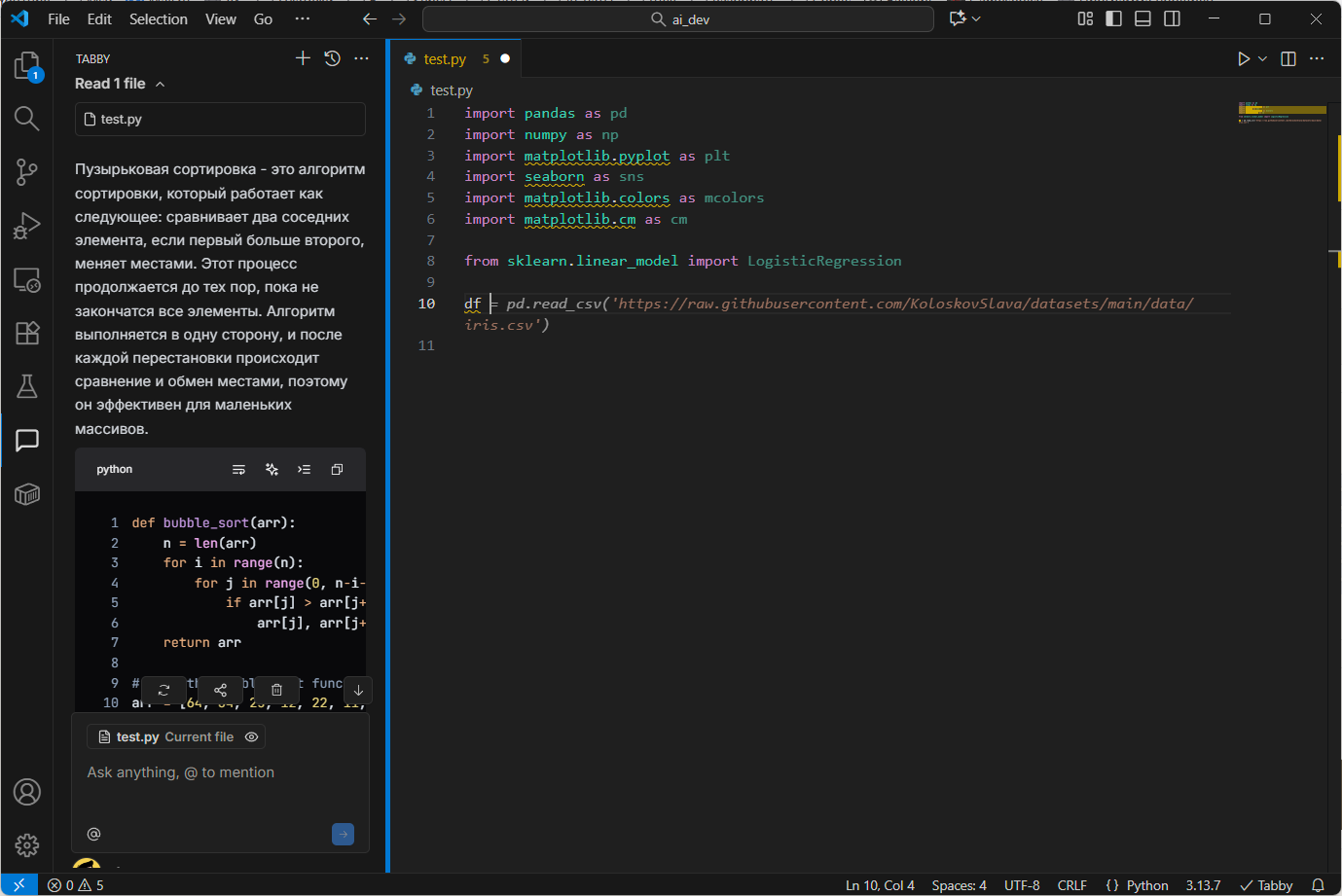Copy the python code block
Screen dimensions: 1342x896
pos(337,470)
